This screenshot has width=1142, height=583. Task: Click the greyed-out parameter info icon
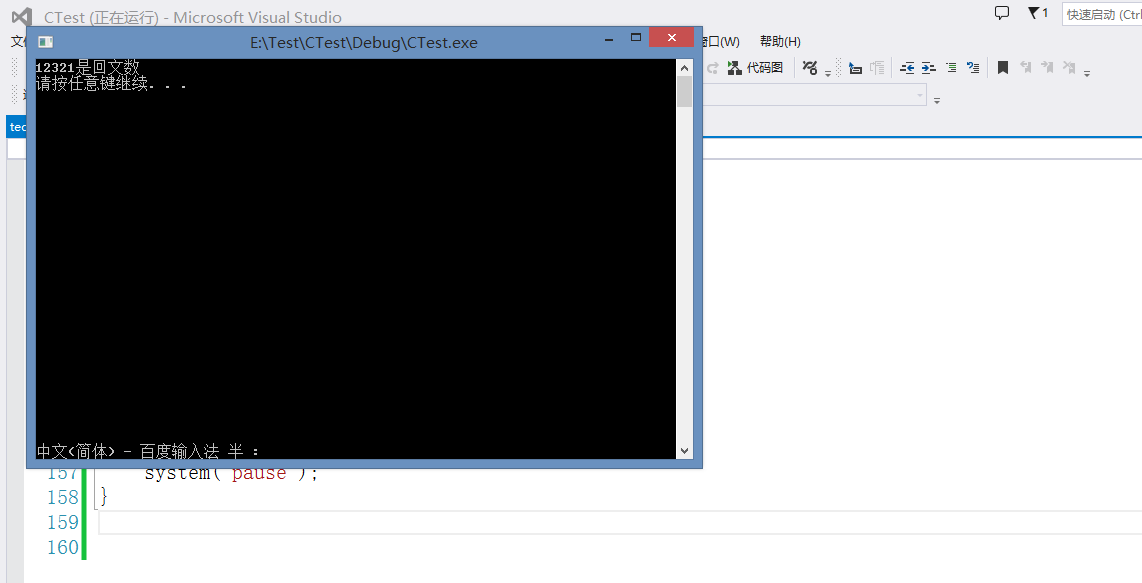coord(878,68)
